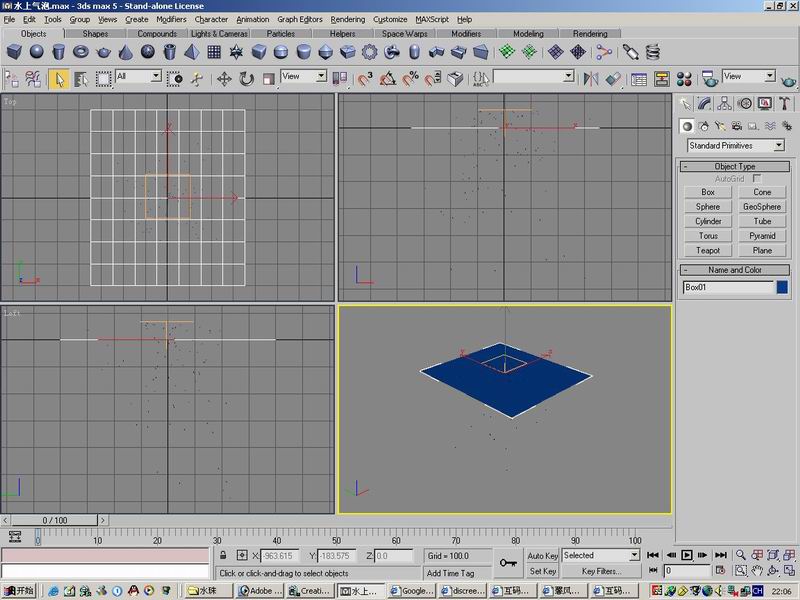
Task: Toggle the Percent Snap button
Action: tap(410, 79)
